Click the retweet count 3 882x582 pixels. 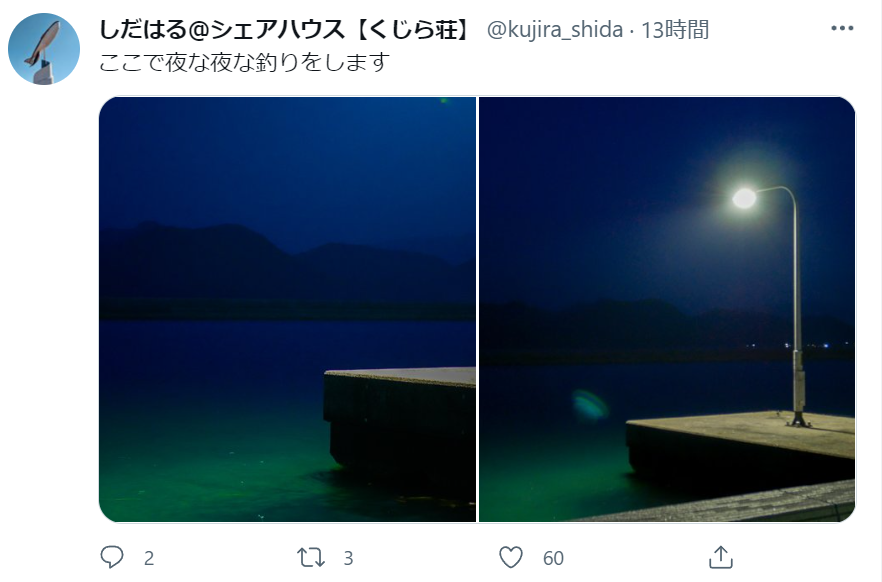click(348, 558)
